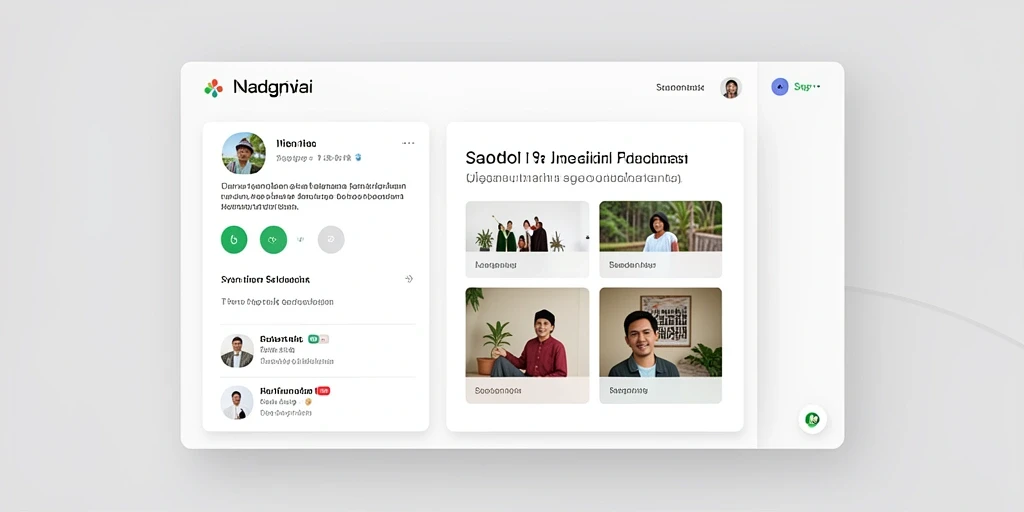Open avatar of the man in suit in the contact list

[x=236, y=351]
